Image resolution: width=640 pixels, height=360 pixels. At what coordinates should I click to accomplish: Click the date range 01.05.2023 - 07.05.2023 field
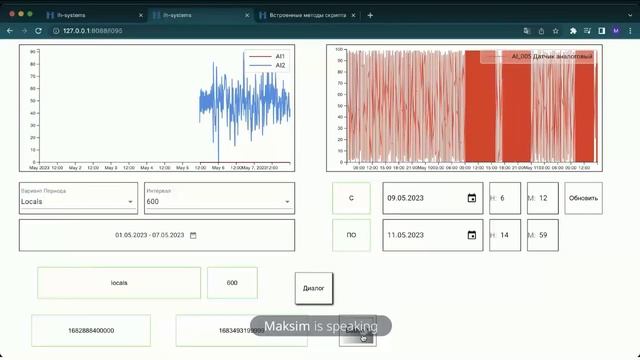pos(157,236)
